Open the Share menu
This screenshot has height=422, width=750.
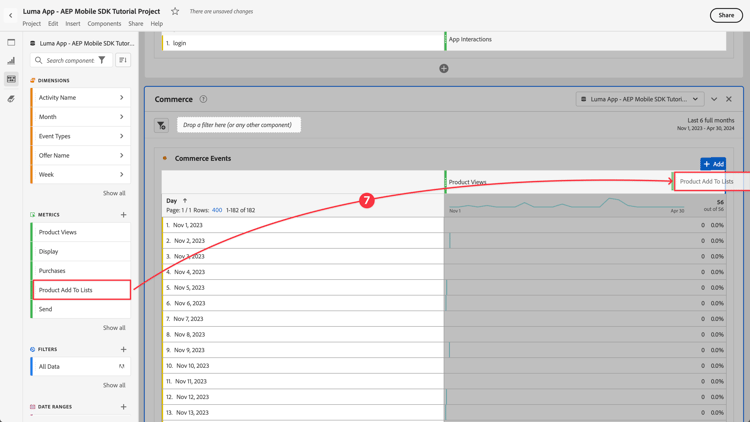pos(135,23)
